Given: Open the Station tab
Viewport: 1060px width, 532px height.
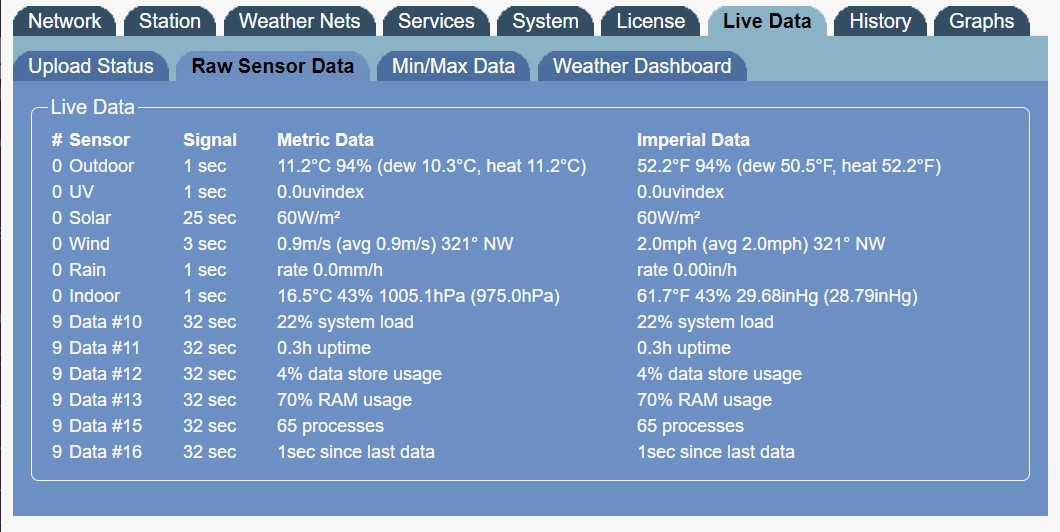Looking at the screenshot, I should (170, 22).
